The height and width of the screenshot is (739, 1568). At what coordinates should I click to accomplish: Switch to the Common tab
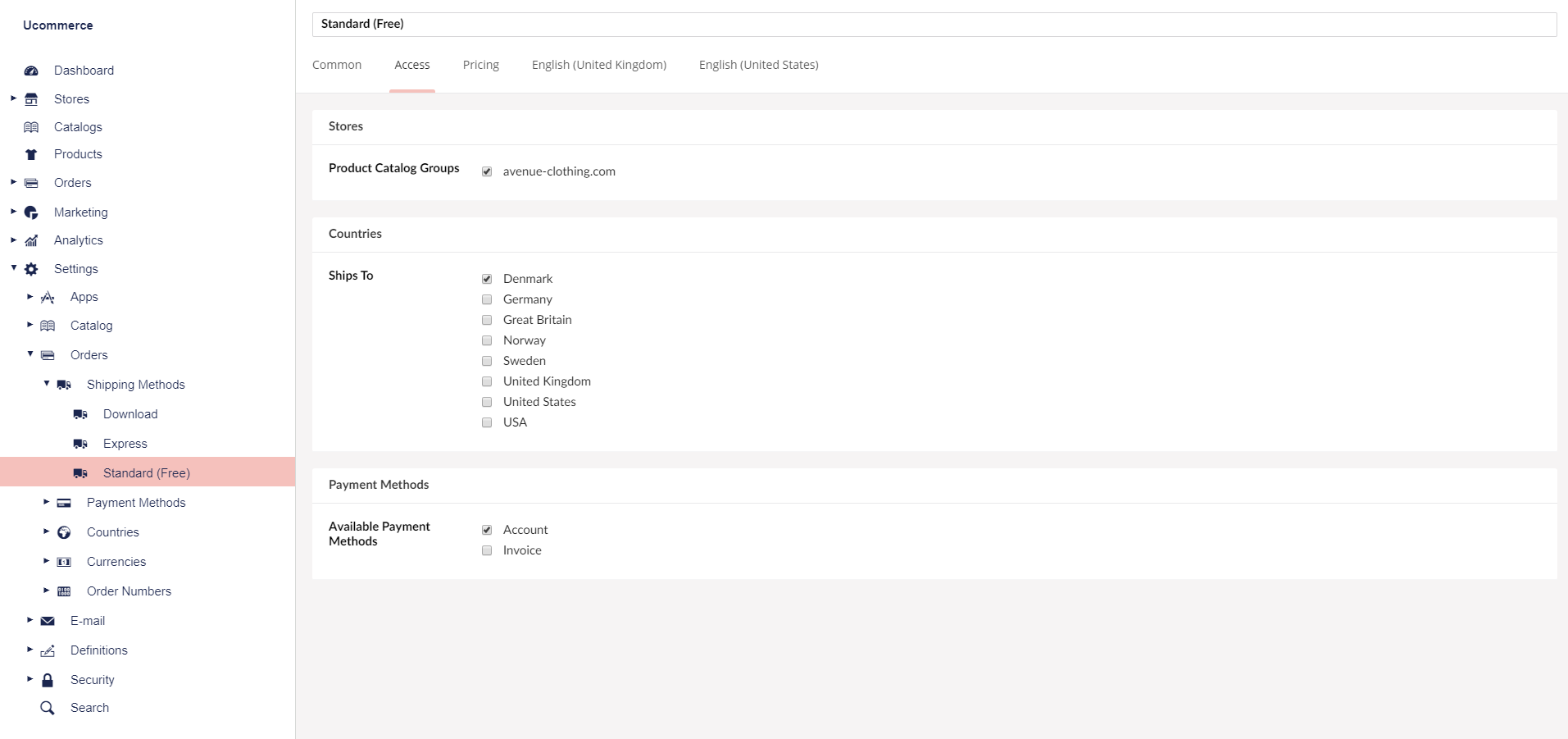point(337,65)
